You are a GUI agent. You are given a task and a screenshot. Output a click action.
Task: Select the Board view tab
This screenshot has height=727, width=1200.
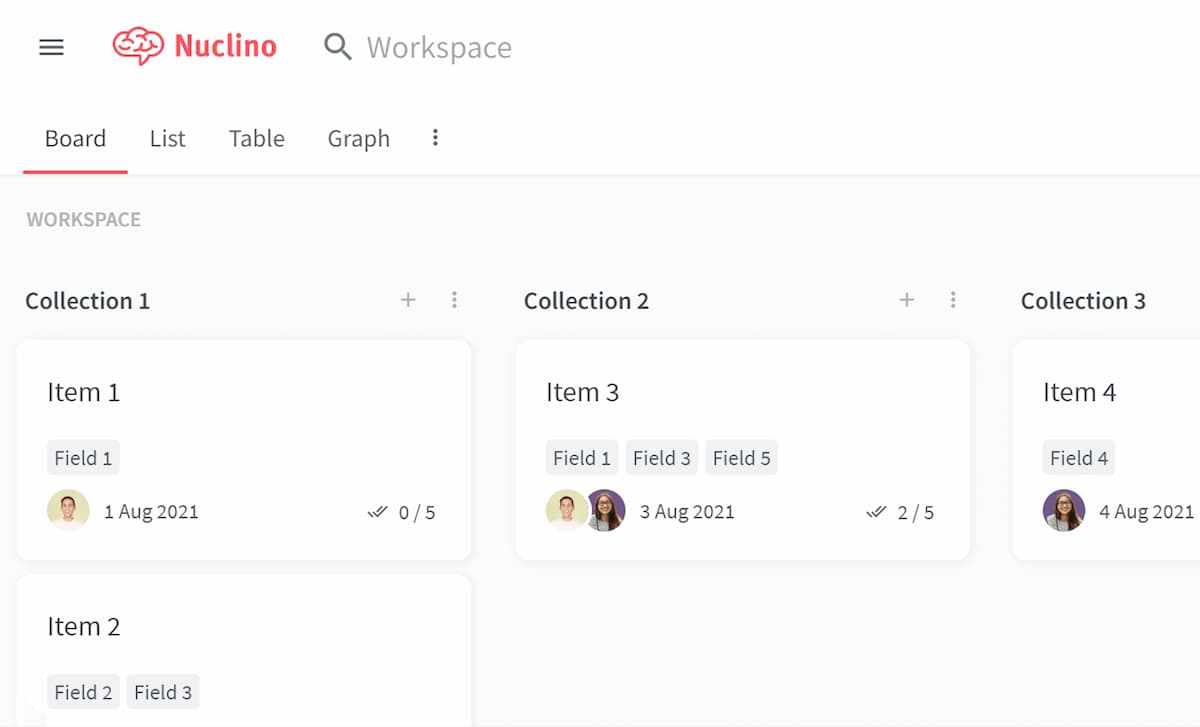[x=75, y=139]
